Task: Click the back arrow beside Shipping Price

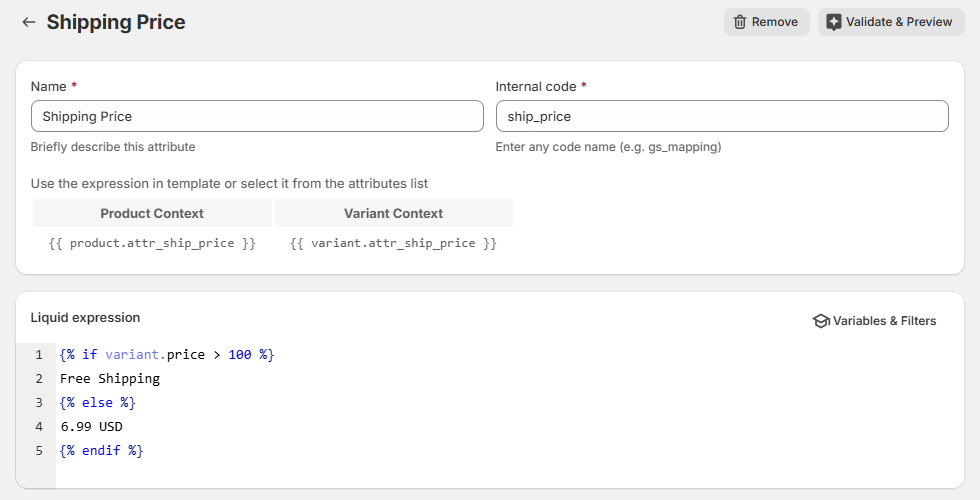Action: [28, 22]
